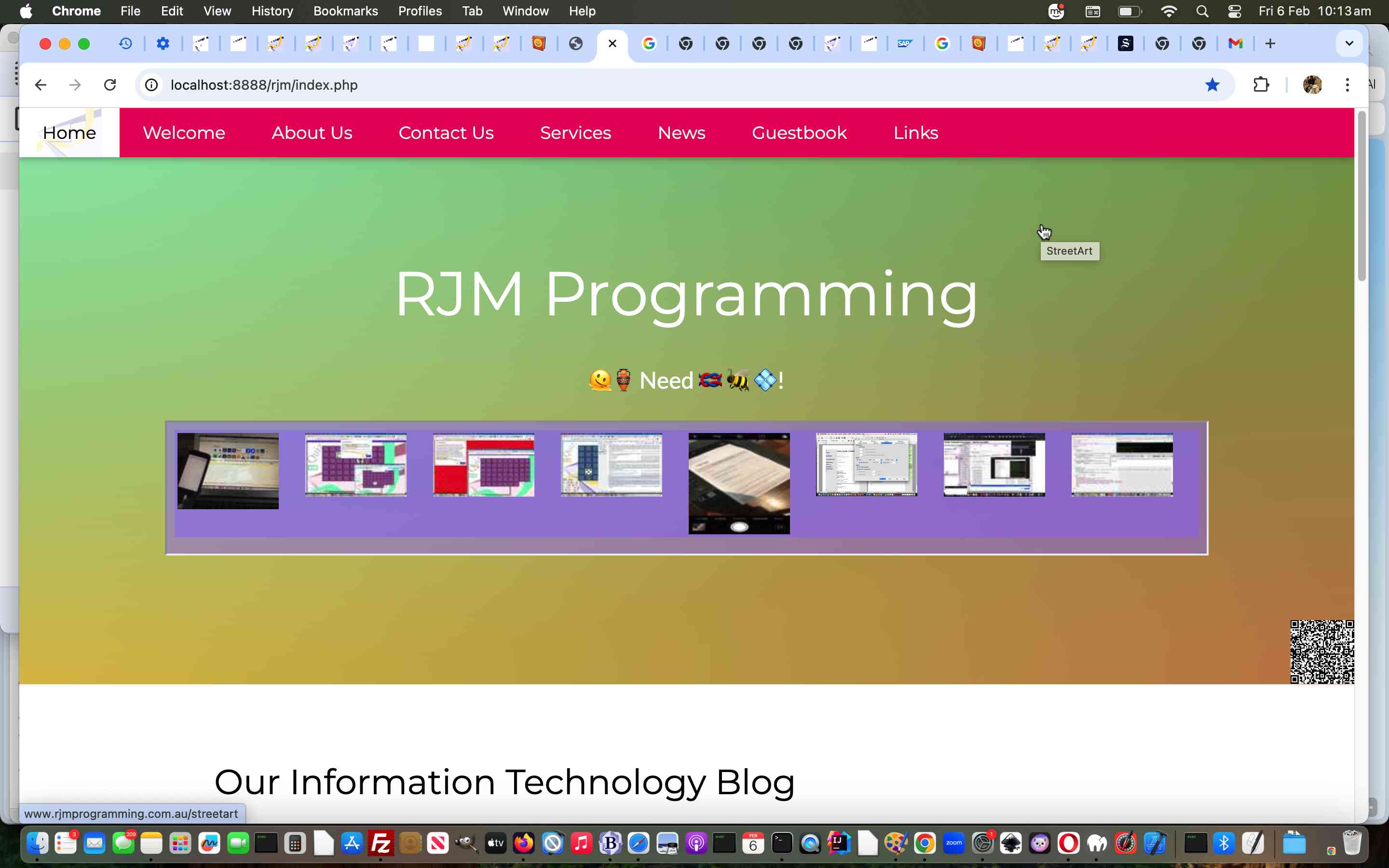Click the site information icon
Screen dimensions: 1389x868
[x=151, y=85]
